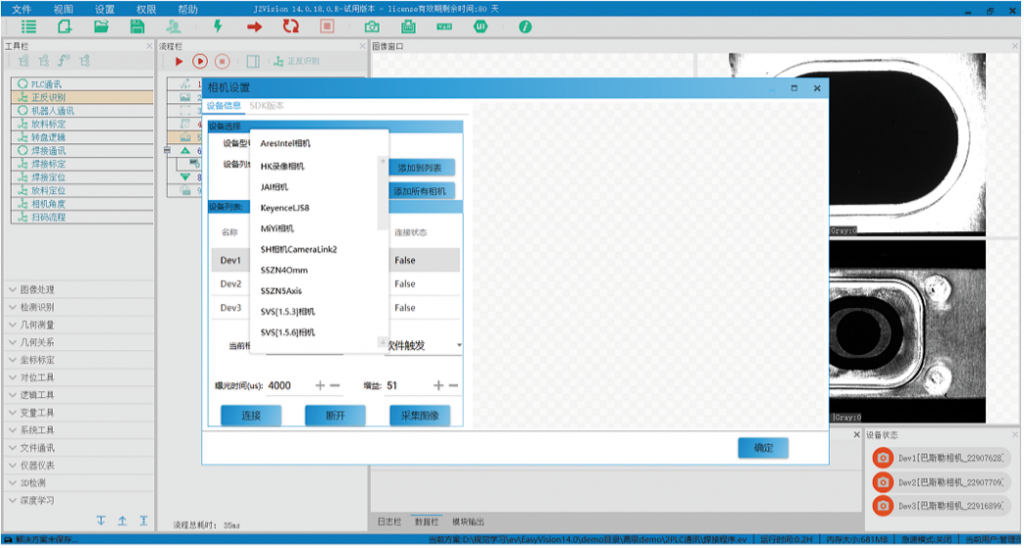Click the circled play button in flow panel

200,61
